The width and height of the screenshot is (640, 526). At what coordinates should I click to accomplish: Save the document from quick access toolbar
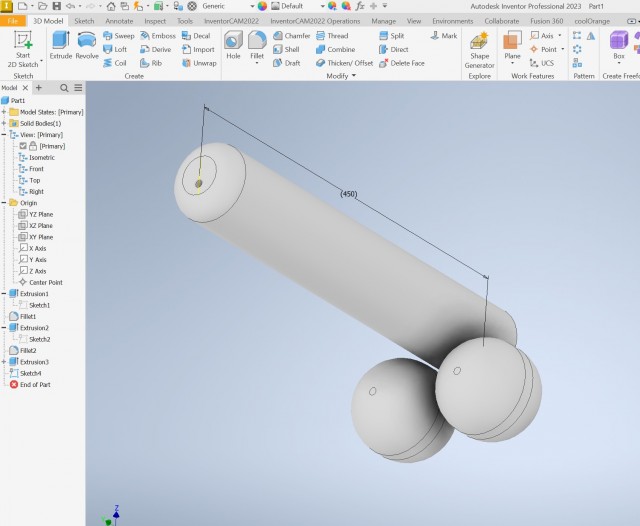pos(57,6)
